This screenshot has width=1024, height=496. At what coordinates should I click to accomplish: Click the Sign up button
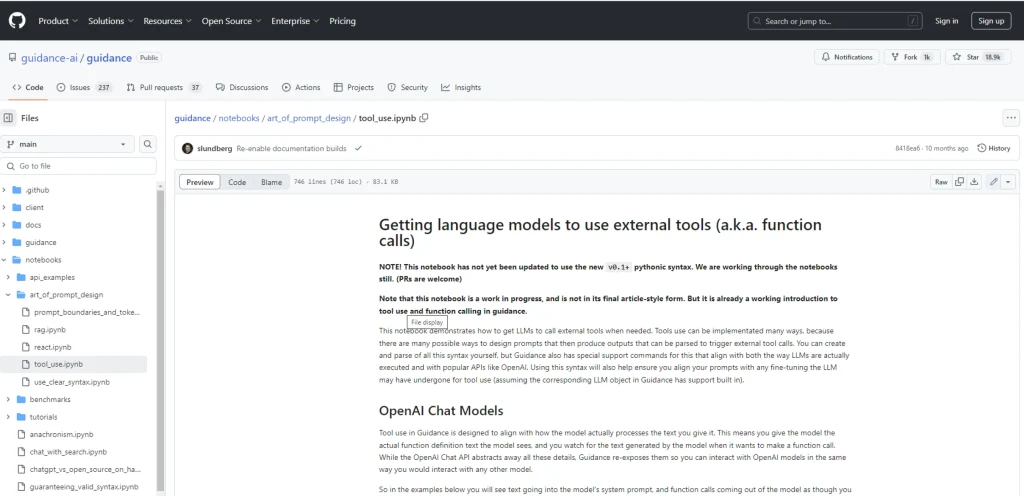(x=991, y=20)
